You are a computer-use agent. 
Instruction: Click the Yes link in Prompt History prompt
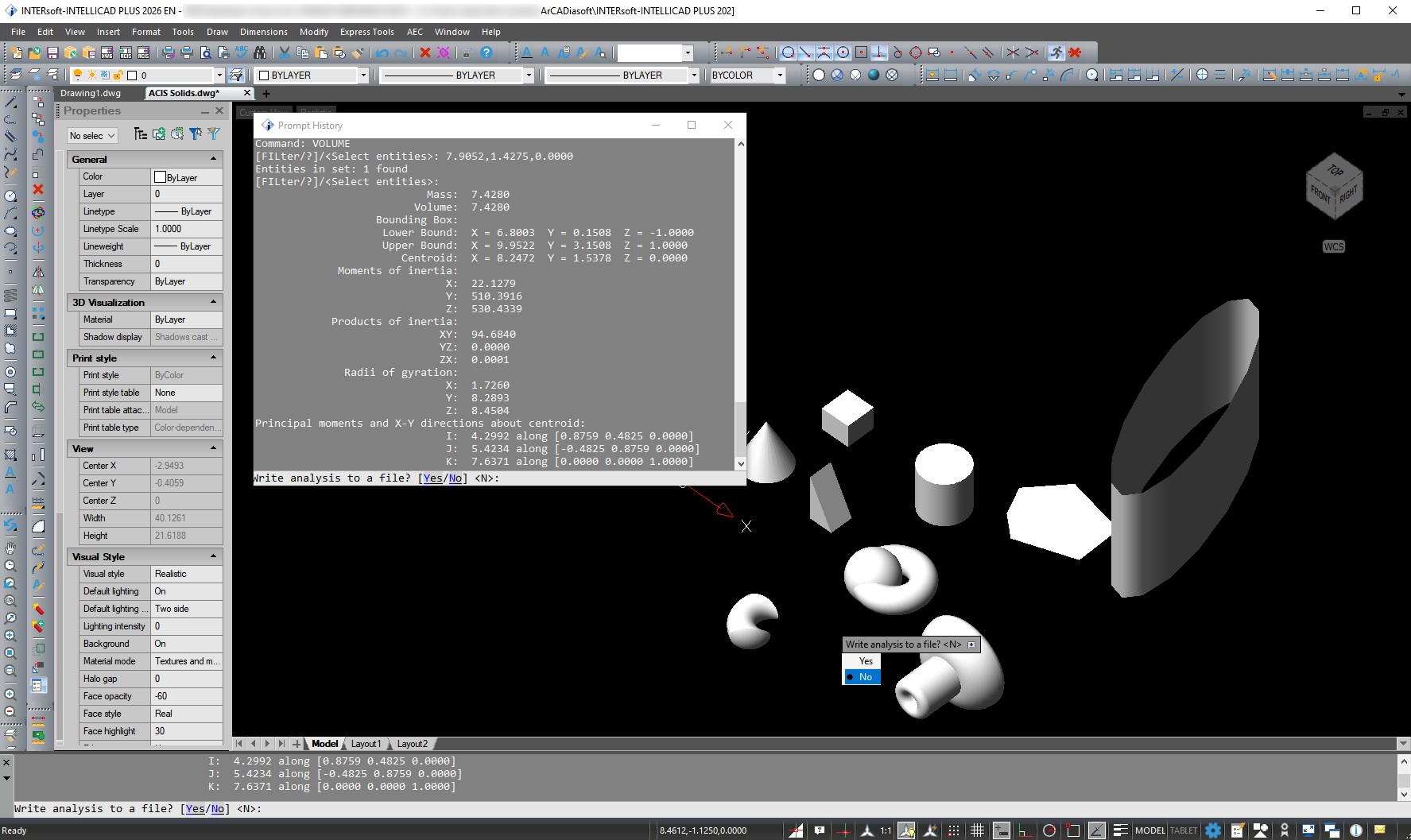tap(433, 478)
